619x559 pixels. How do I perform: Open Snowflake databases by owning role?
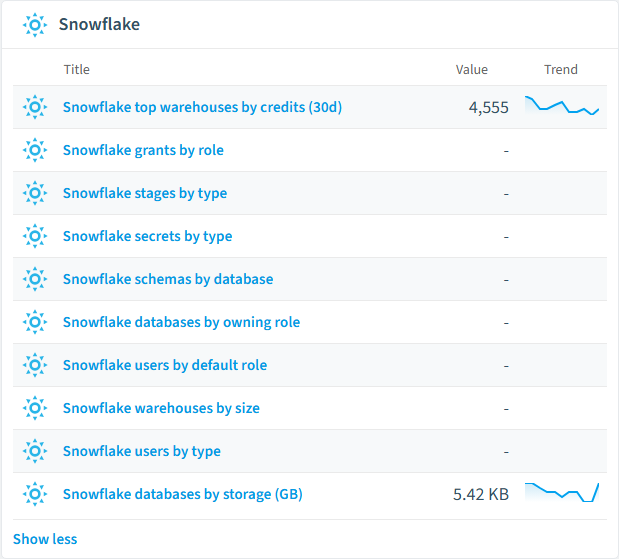(181, 323)
